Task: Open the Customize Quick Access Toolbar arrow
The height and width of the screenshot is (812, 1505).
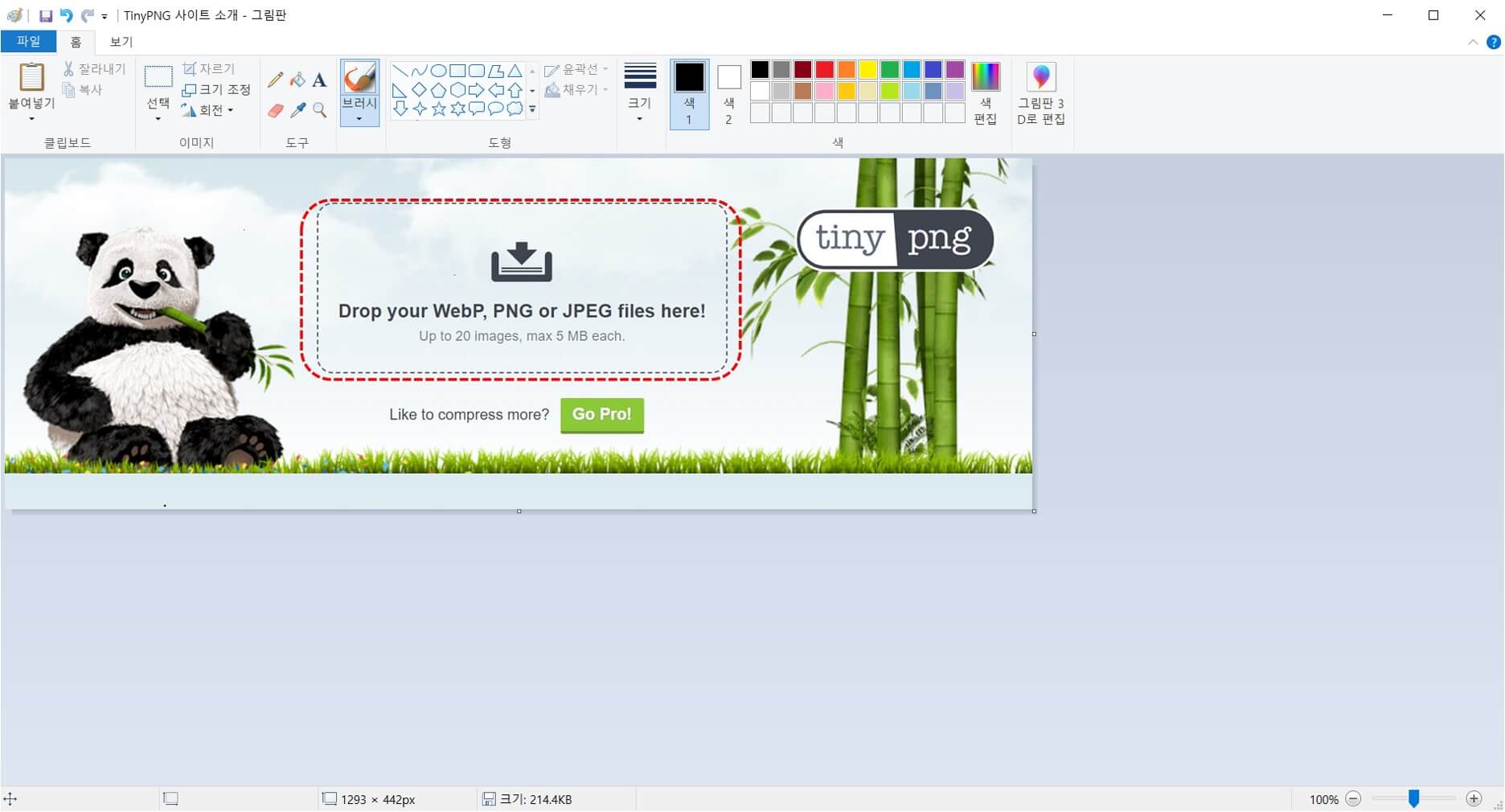Action: (x=105, y=16)
